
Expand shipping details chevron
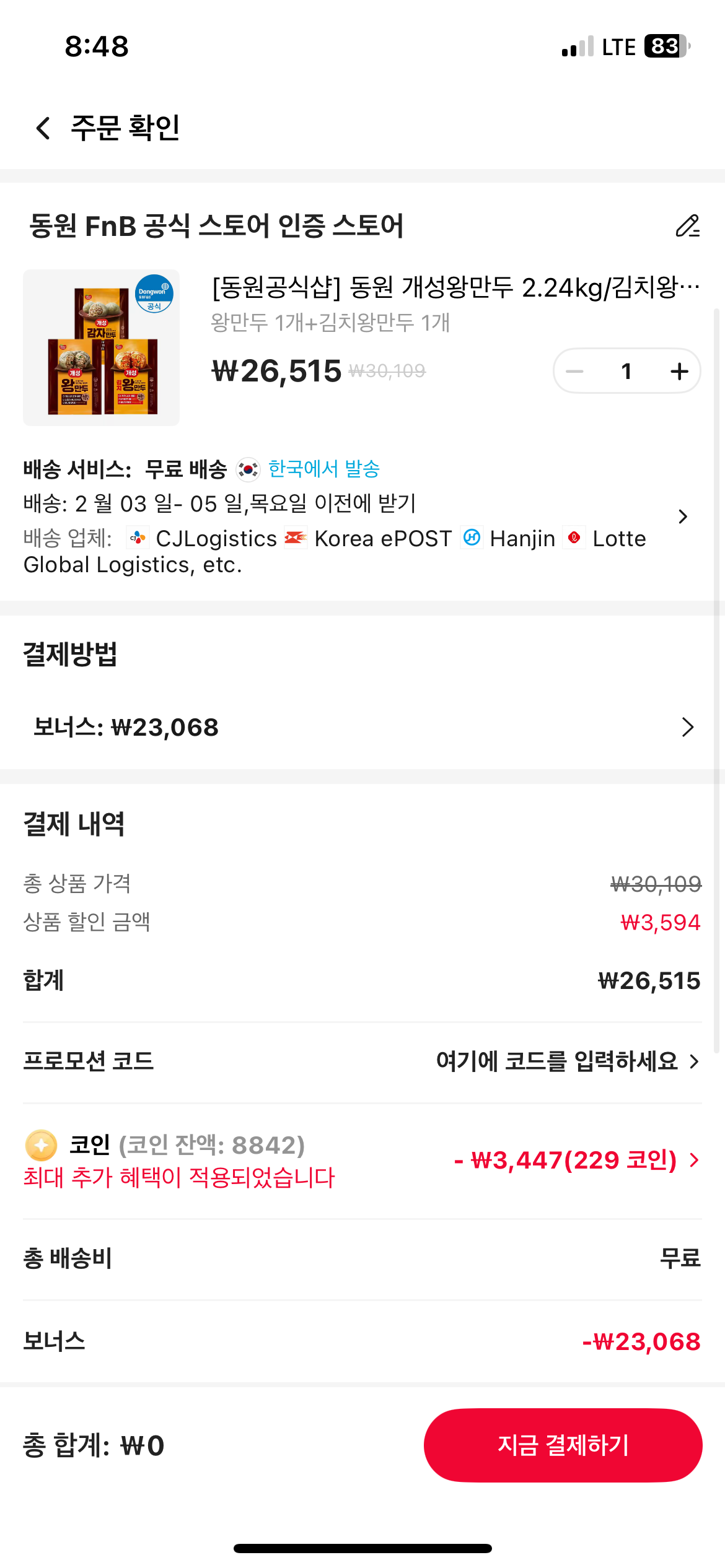(683, 516)
